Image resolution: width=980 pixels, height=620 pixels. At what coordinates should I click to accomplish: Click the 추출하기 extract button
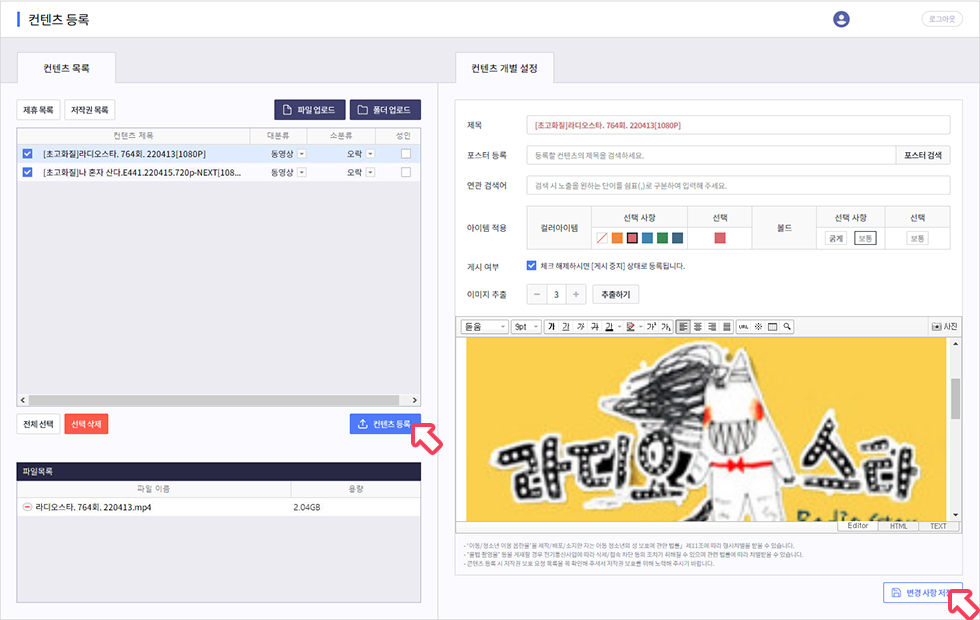[616, 294]
